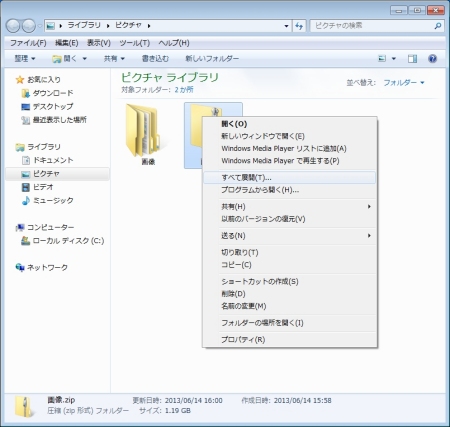This screenshot has height=427, width=450.
Task: Open address bar history dropdown
Action: pos(286,26)
